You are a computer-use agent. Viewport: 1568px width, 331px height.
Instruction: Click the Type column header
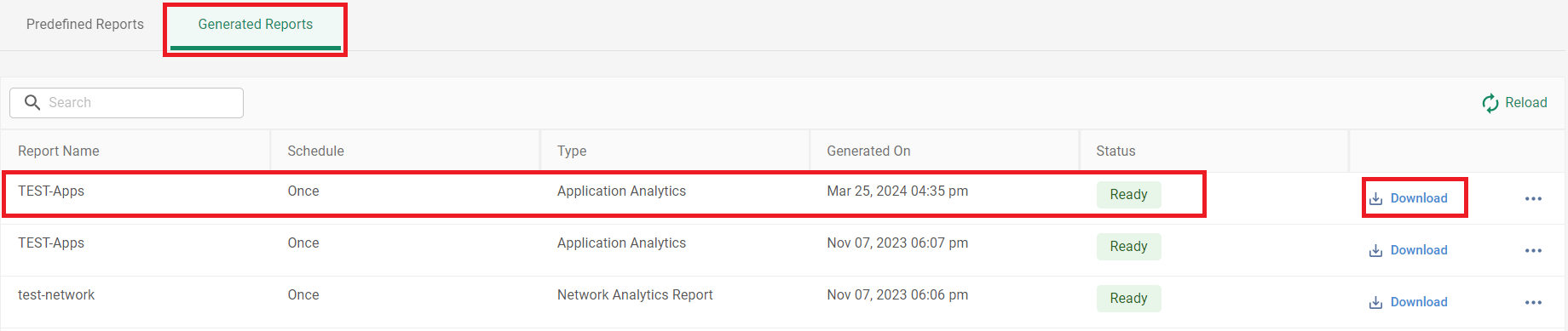[x=572, y=151]
